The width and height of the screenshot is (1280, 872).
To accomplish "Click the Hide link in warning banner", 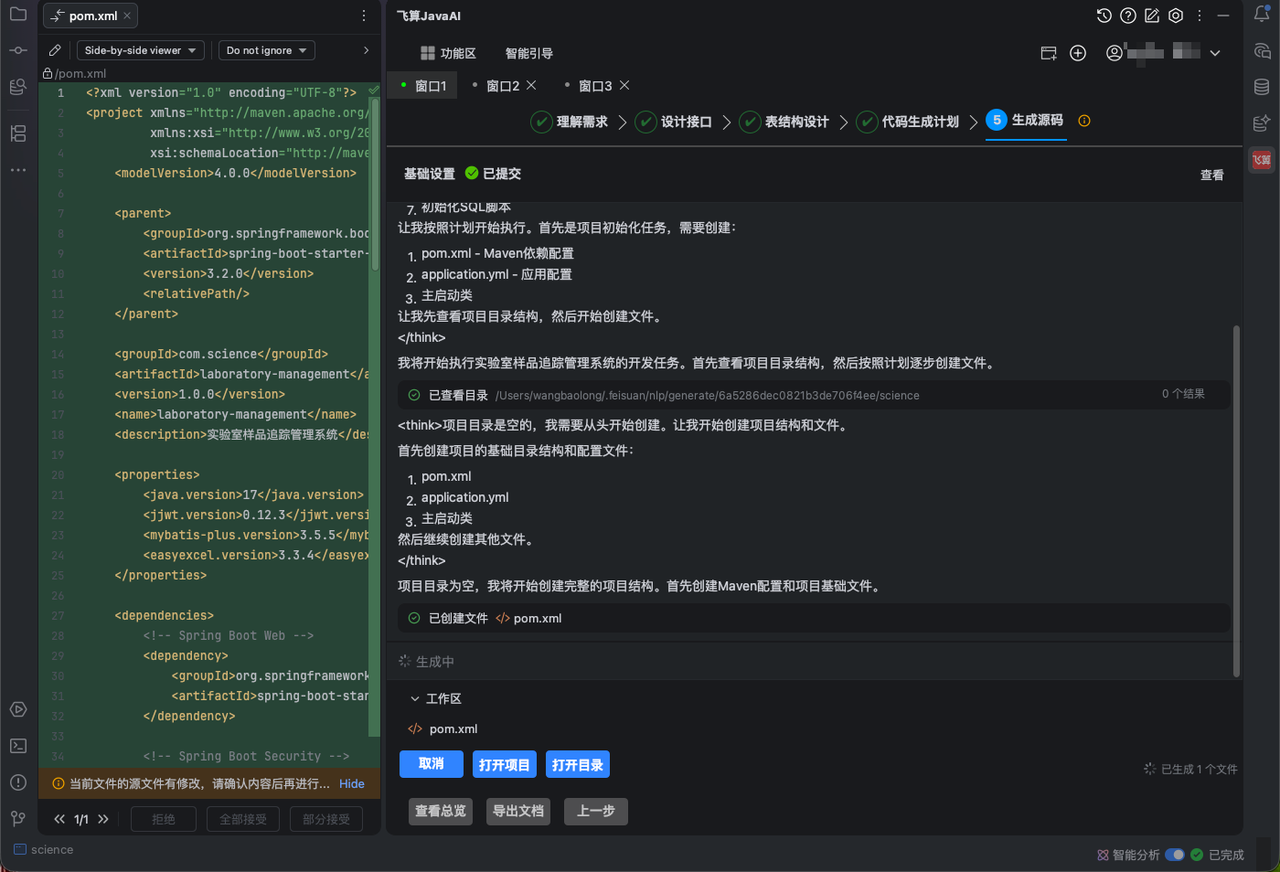I will tap(352, 784).
